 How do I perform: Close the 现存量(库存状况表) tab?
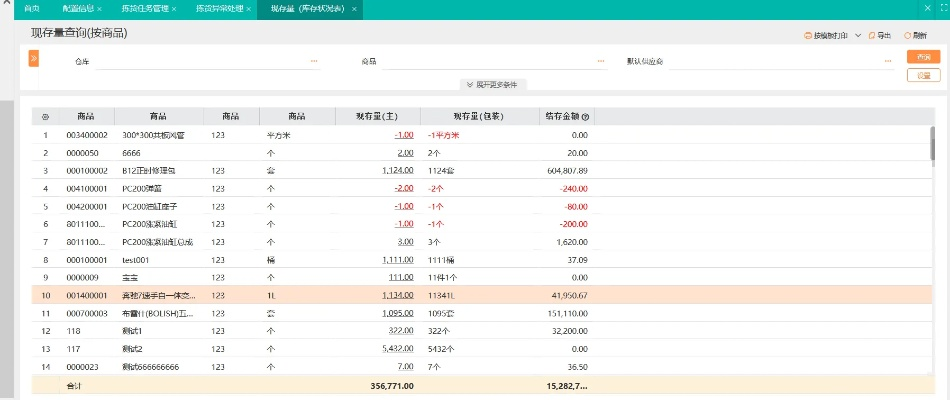tap(354, 9)
